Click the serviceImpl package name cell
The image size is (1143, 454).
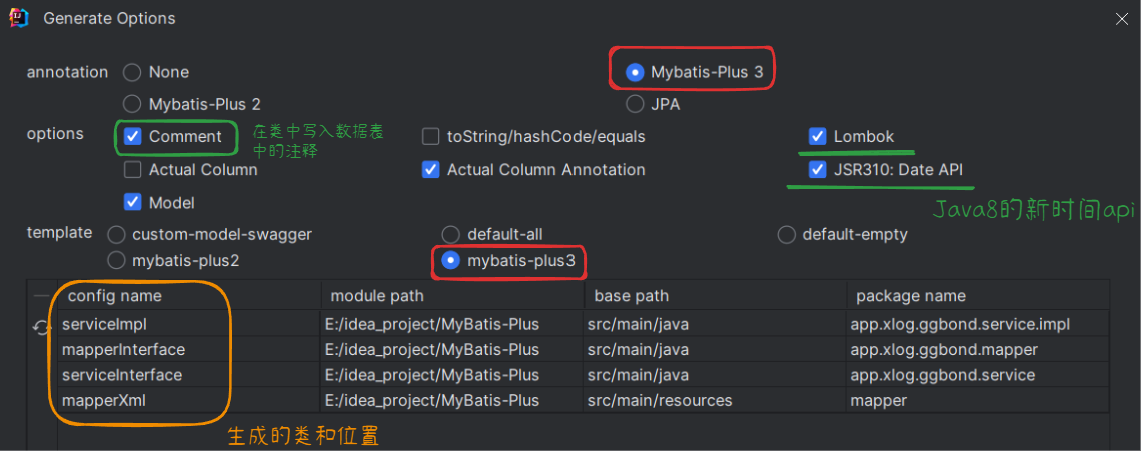[x=960, y=324]
